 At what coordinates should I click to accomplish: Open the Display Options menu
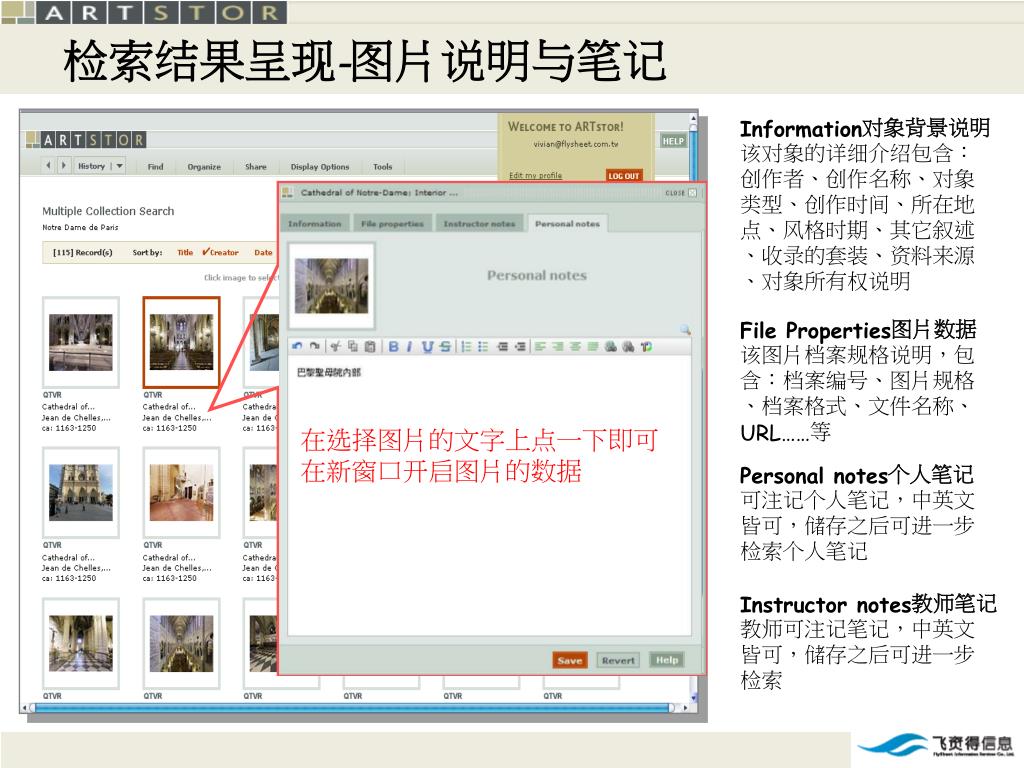(320, 167)
